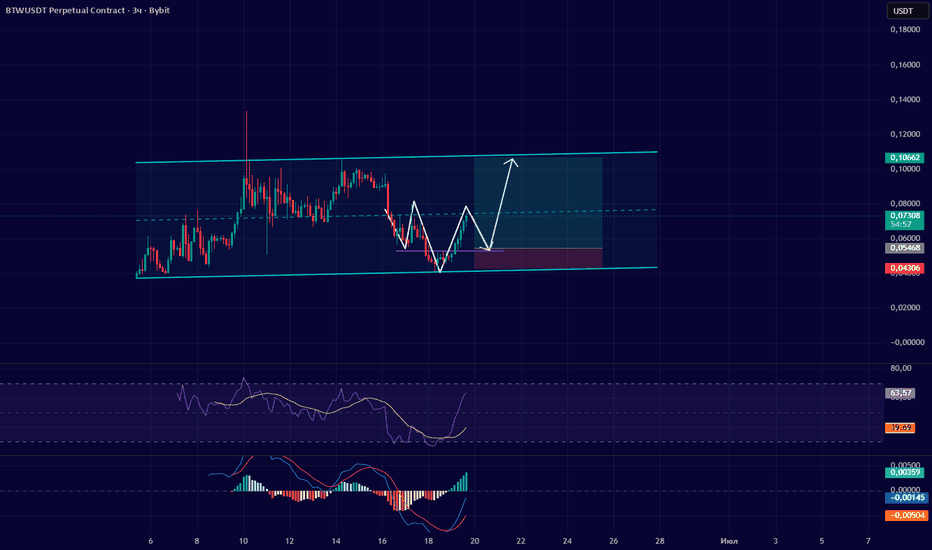Select the gray 0,05468 entry price label
The width and height of the screenshot is (932, 550).
tap(905, 248)
